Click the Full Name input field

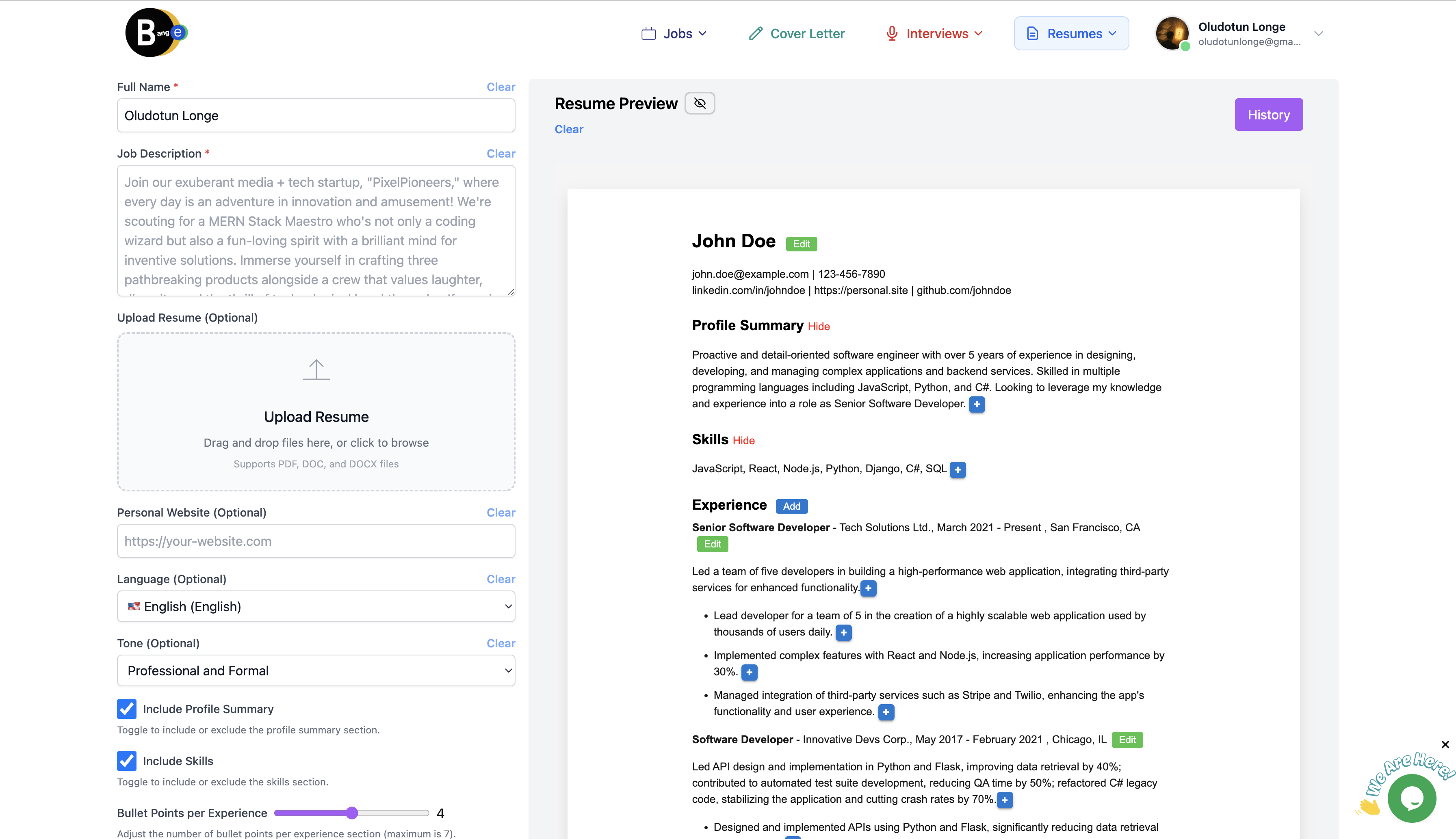tap(315, 115)
